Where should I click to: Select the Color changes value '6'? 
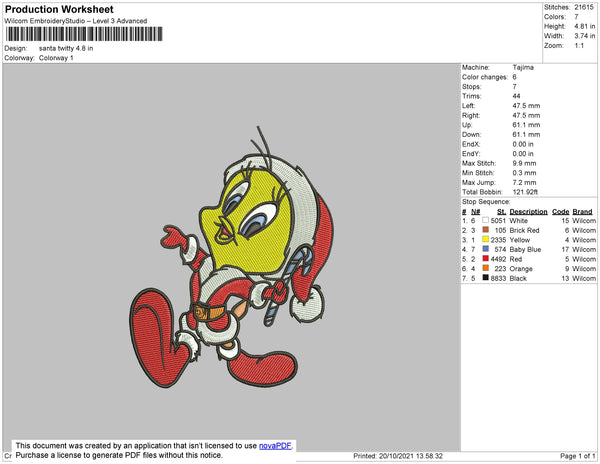pos(515,77)
